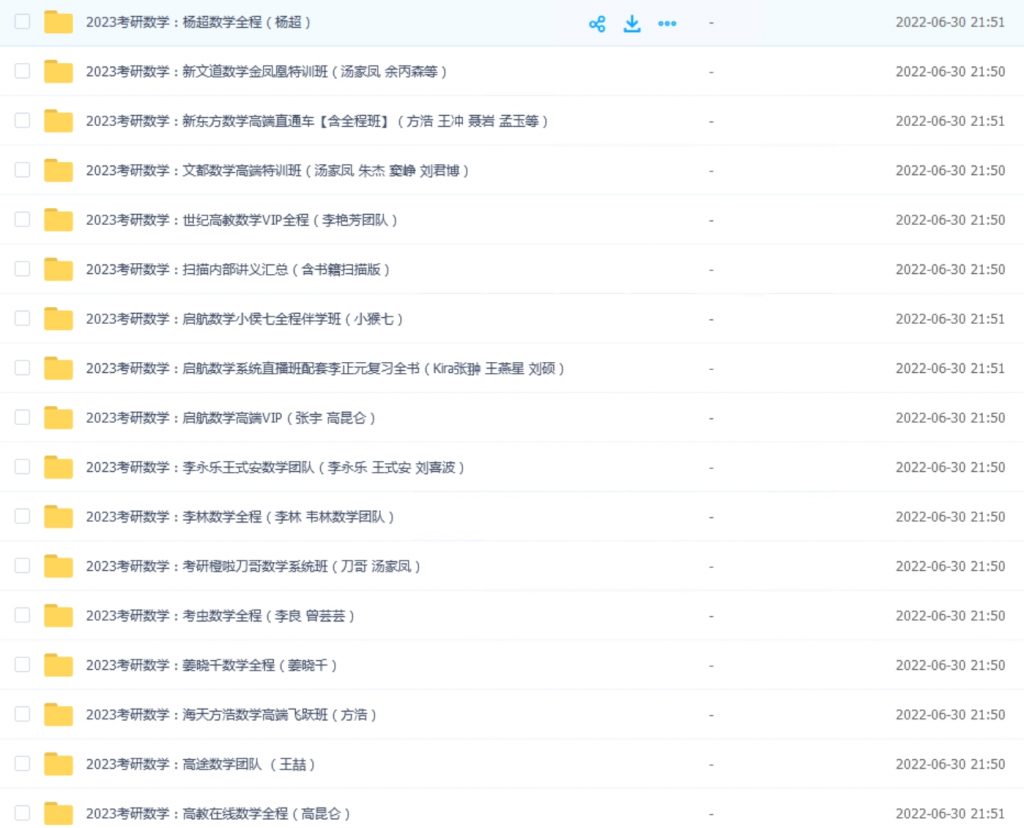Click folder icon of 高途数学团队
Image resolution: width=1024 pixels, height=828 pixels.
tap(58, 764)
